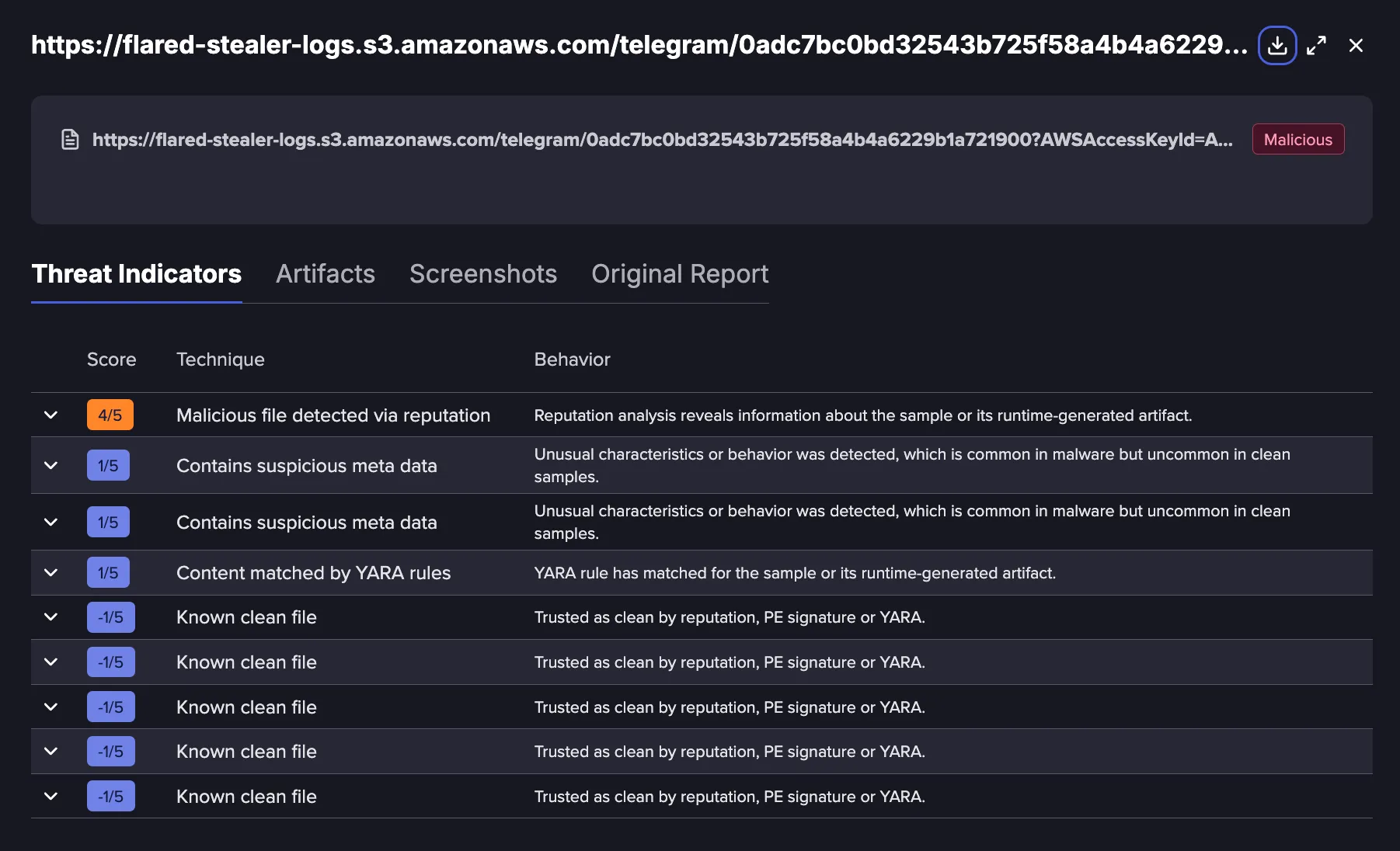
Task: Expand the first Contains suspicious meta data row
Action: point(50,466)
